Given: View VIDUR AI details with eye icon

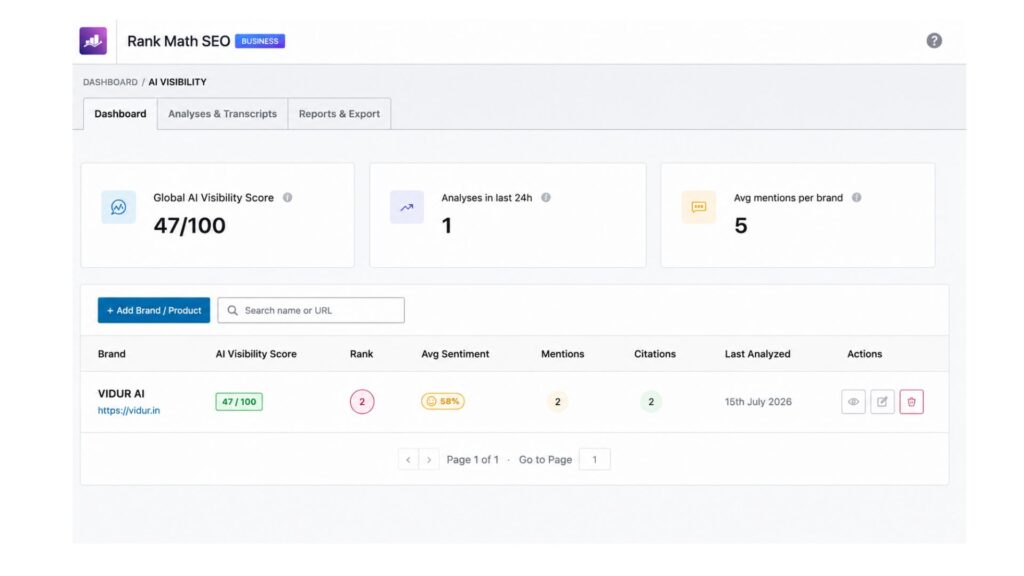Looking at the screenshot, I should 853,402.
